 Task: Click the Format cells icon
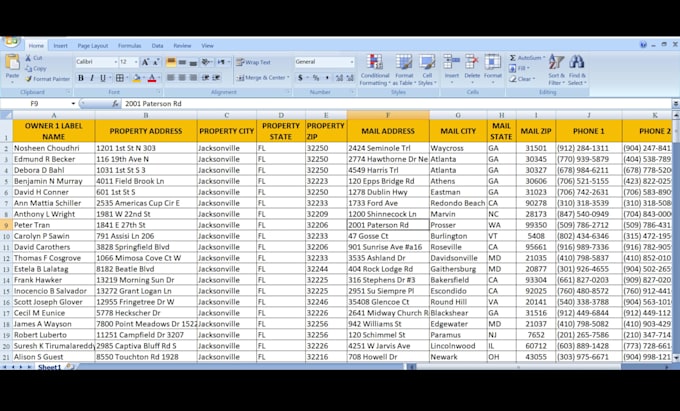point(493,62)
